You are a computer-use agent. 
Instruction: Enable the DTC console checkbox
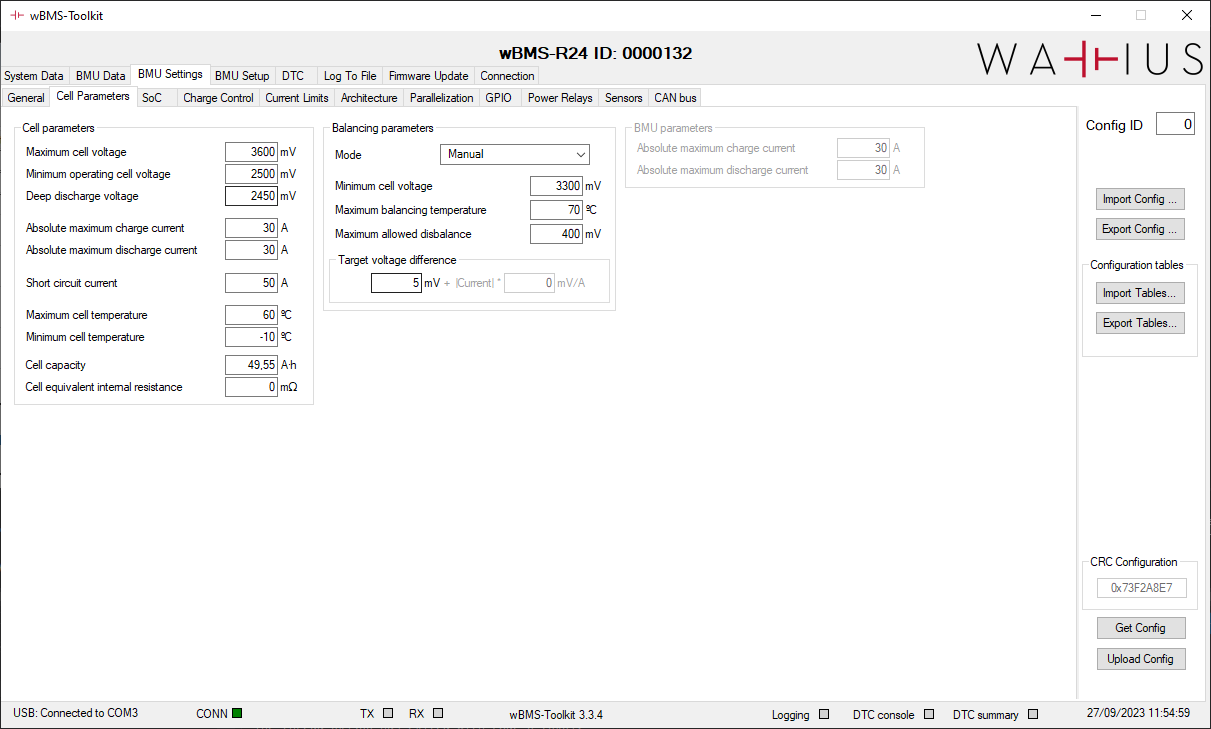(x=929, y=714)
